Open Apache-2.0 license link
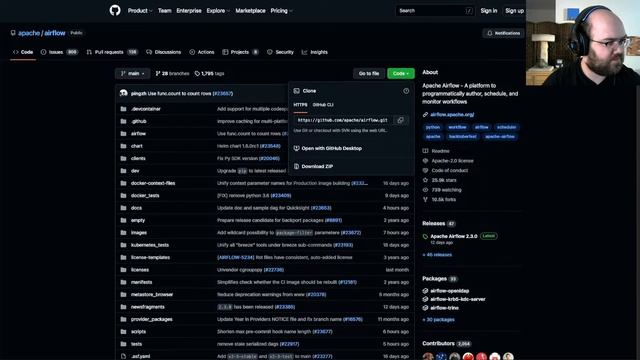This screenshot has height=360, width=640. click(452, 161)
